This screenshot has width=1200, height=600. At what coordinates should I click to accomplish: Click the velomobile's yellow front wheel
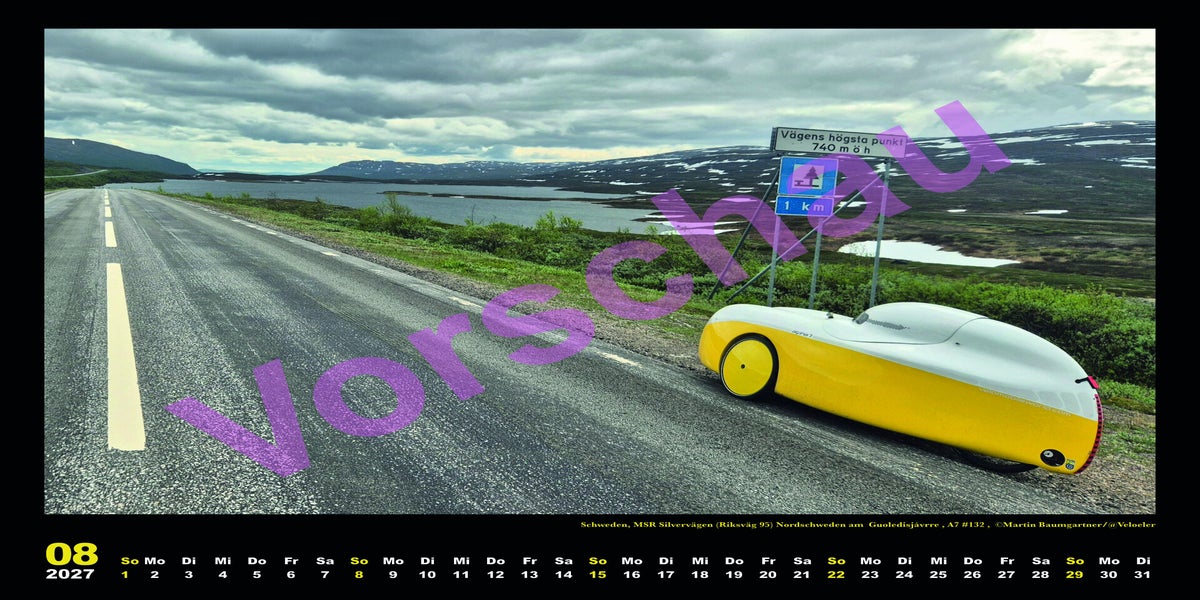[747, 367]
